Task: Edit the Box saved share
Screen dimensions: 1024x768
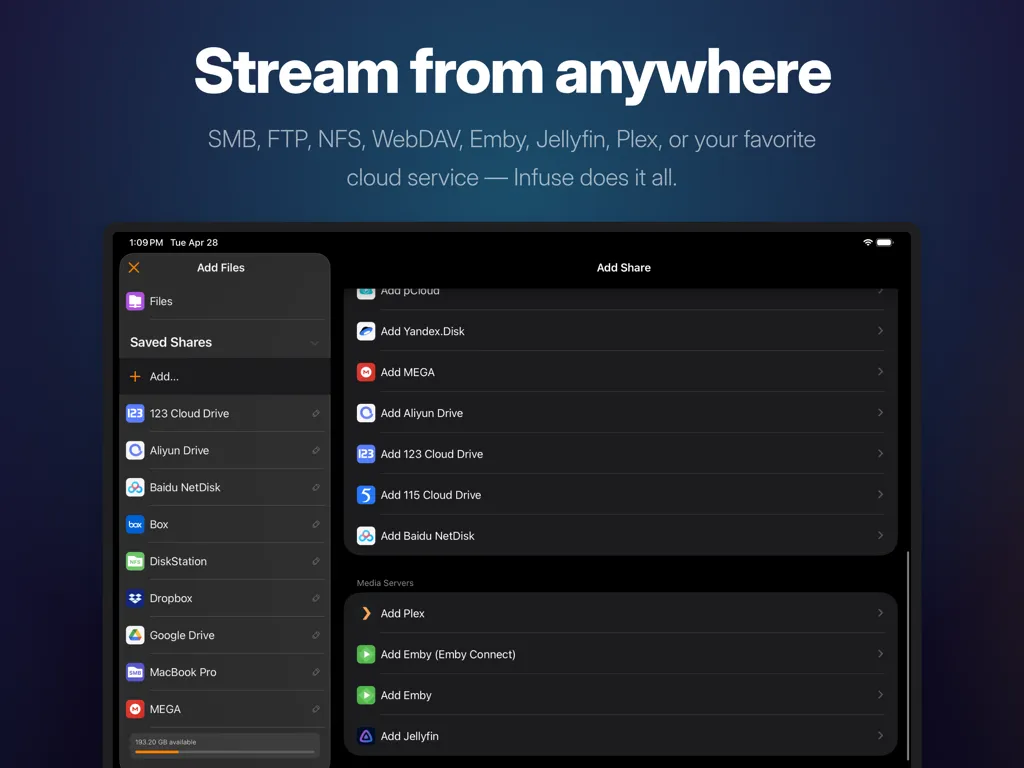Action: tap(316, 524)
